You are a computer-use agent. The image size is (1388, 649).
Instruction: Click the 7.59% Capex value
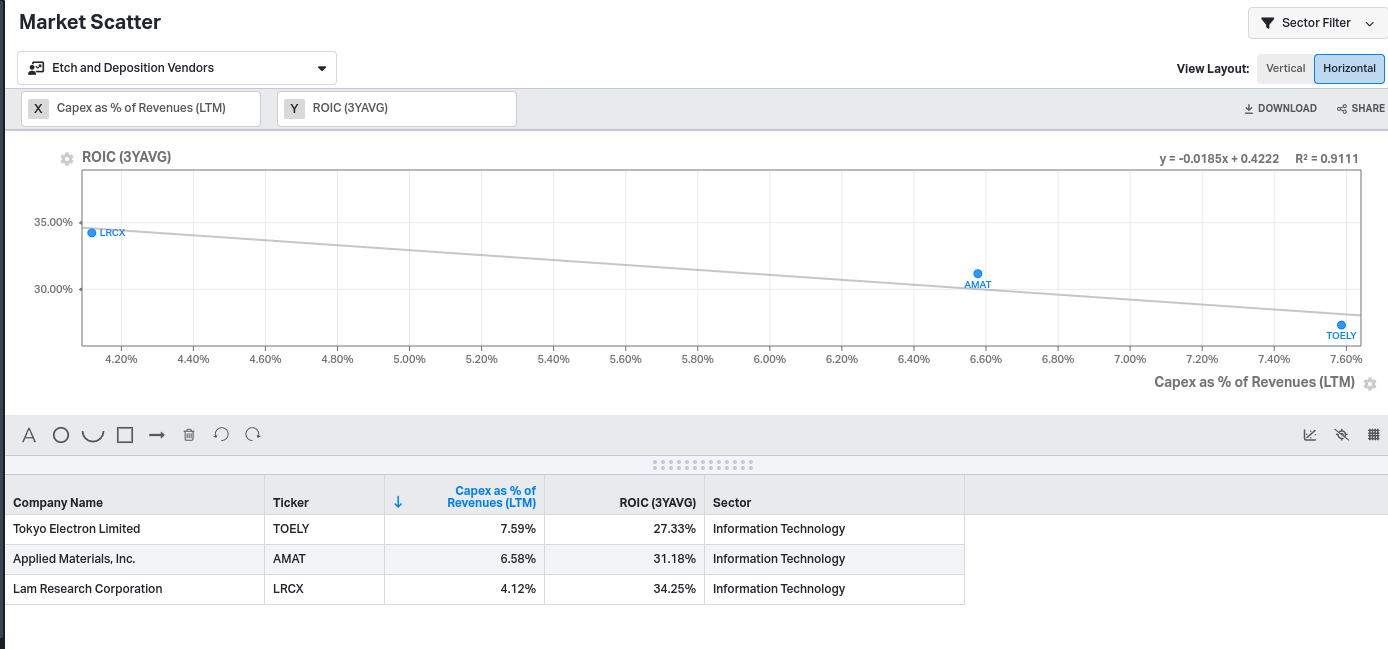coord(518,529)
